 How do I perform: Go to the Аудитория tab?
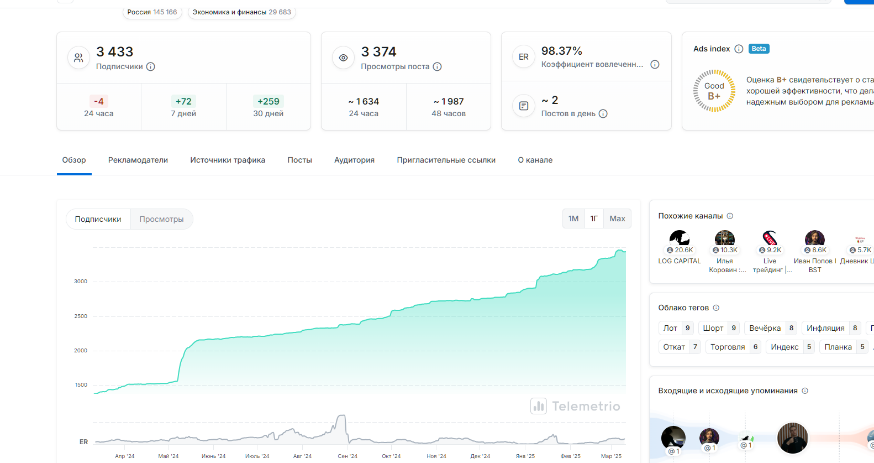click(354, 160)
